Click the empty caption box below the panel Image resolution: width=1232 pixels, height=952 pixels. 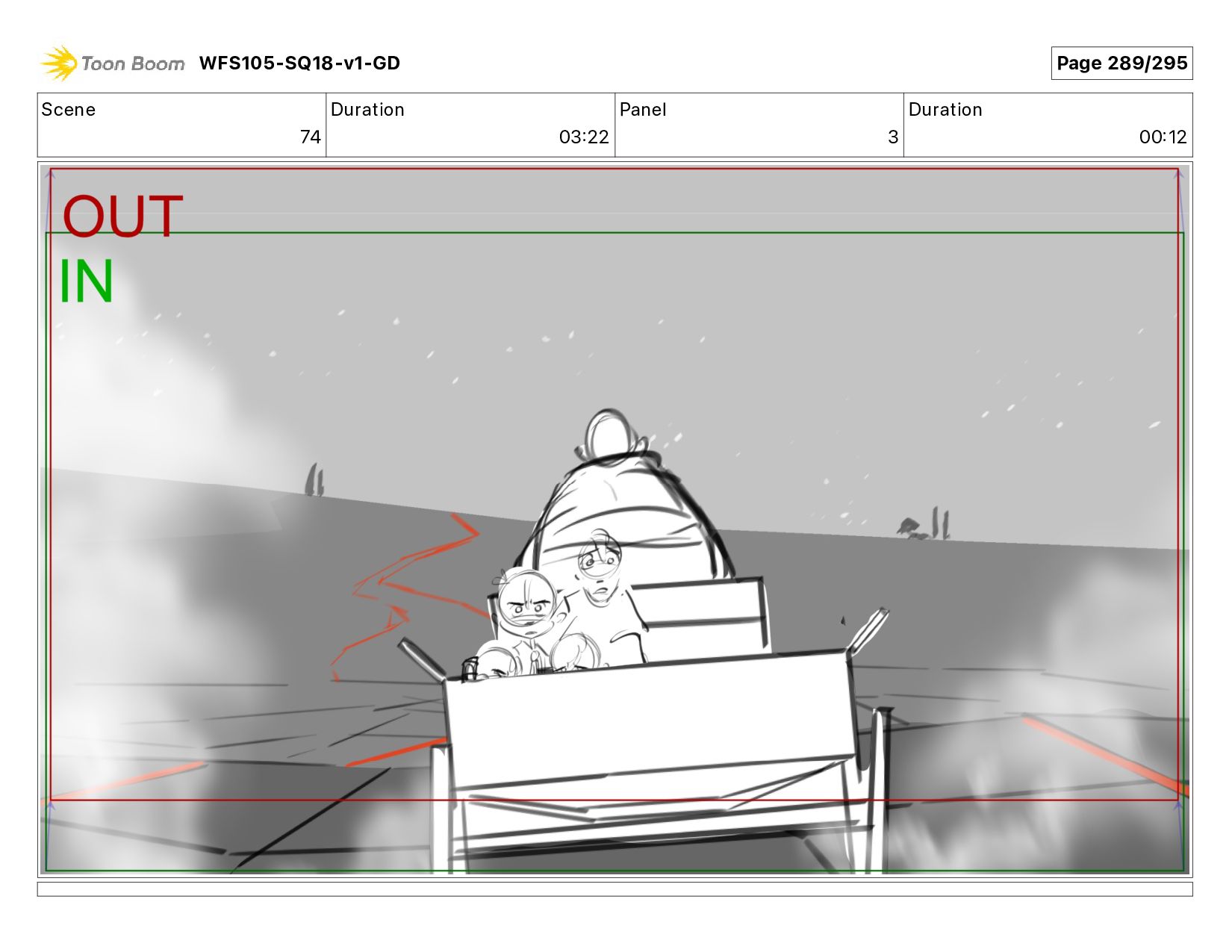pos(615,889)
